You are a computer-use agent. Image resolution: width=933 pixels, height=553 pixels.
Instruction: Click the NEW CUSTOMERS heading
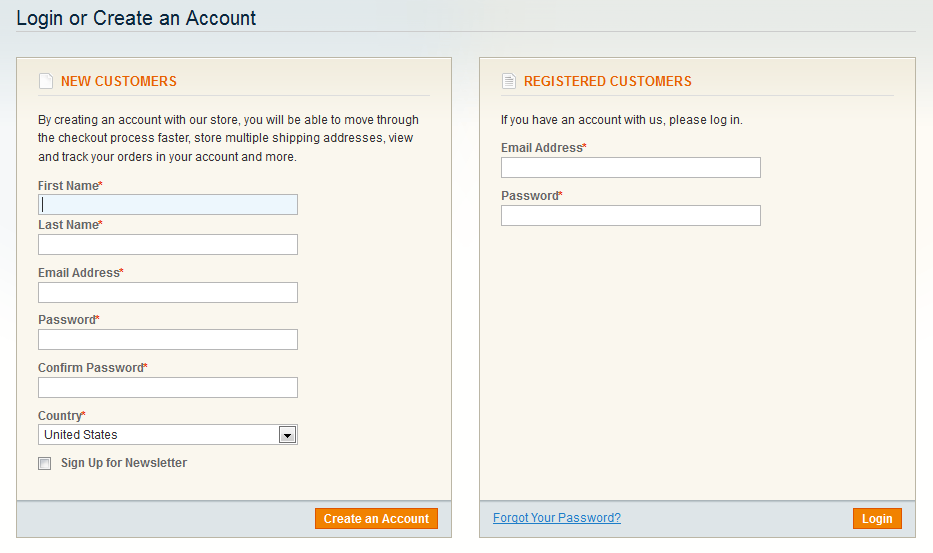[119, 81]
